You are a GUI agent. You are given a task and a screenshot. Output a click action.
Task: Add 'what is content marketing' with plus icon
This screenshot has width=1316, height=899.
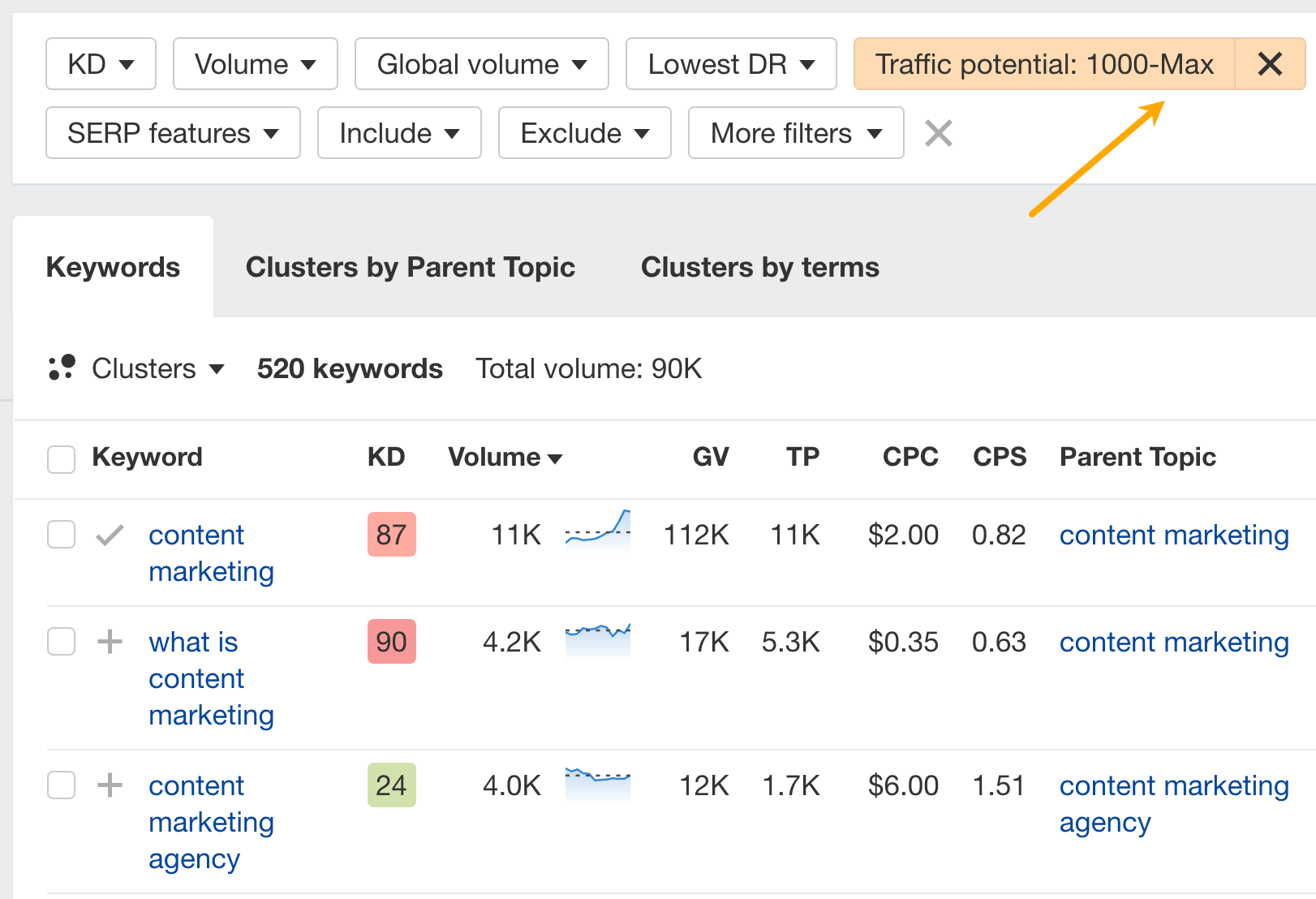pyautogui.click(x=110, y=642)
